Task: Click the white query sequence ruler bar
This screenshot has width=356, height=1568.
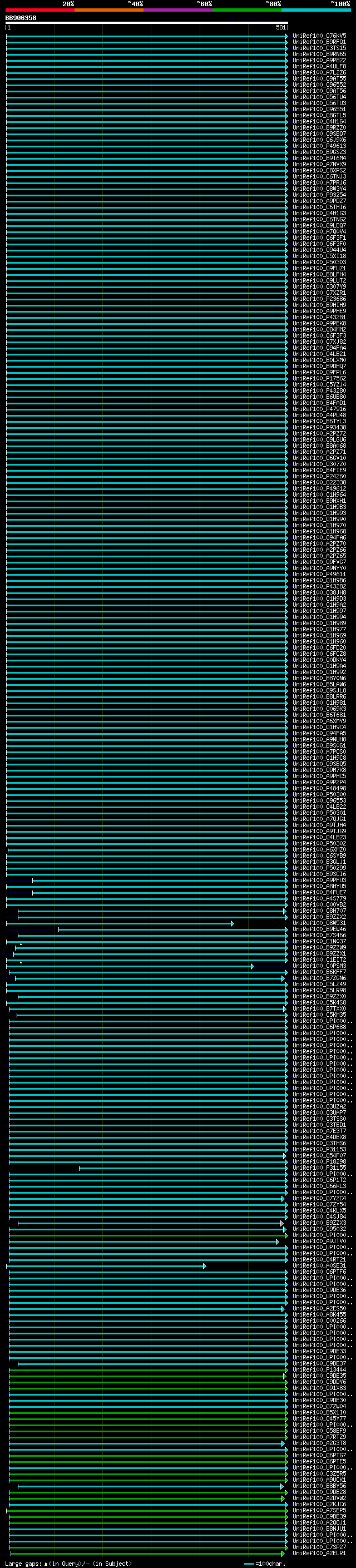Action: pyautogui.click(x=147, y=22)
